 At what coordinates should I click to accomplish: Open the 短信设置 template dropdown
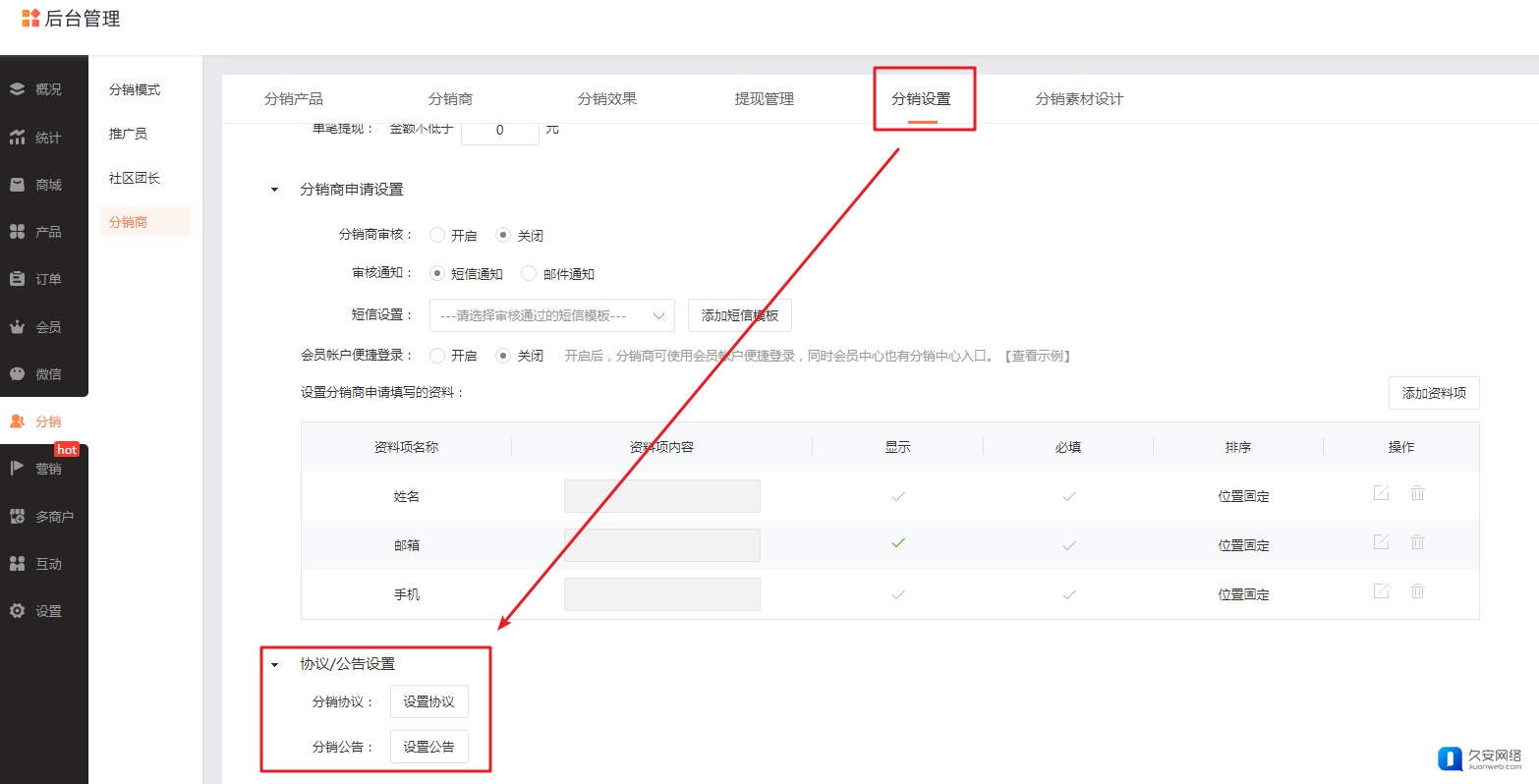click(552, 315)
